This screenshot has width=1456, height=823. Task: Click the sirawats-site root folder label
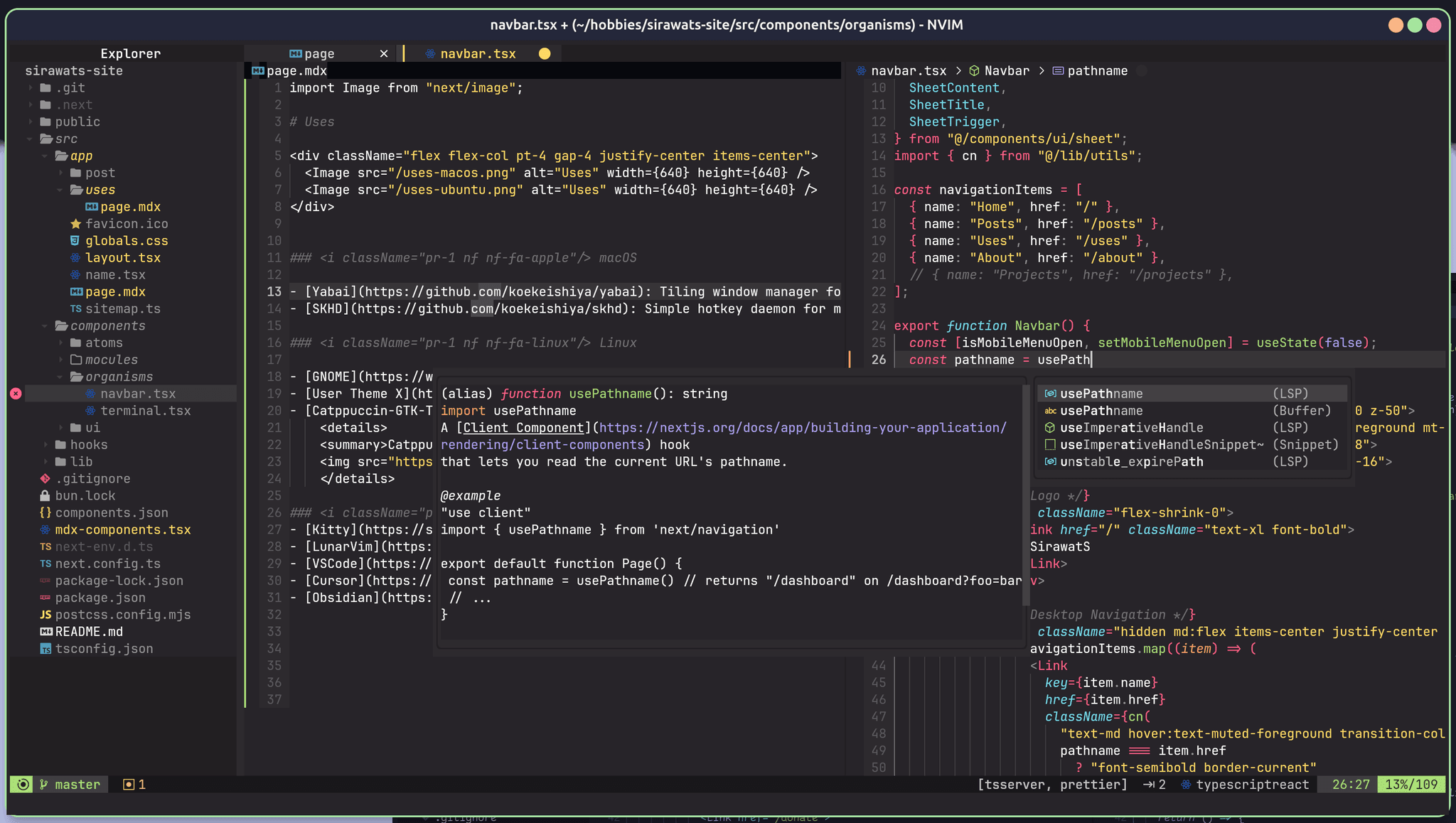coord(74,71)
